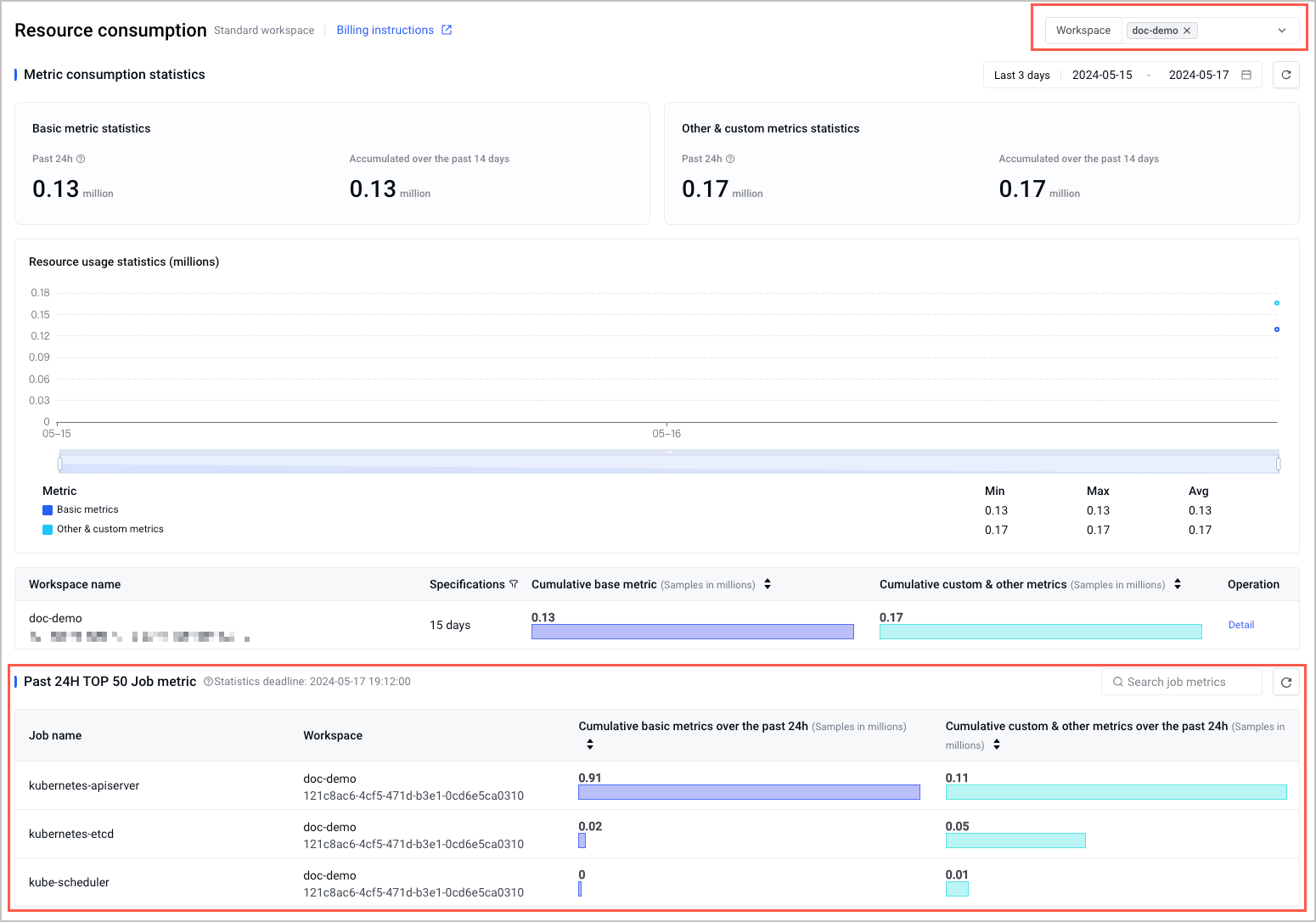Click the 0.13 base metric bar for doc-demo
Image resolution: width=1316 pixels, height=922 pixels.
click(x=693, y=632)
